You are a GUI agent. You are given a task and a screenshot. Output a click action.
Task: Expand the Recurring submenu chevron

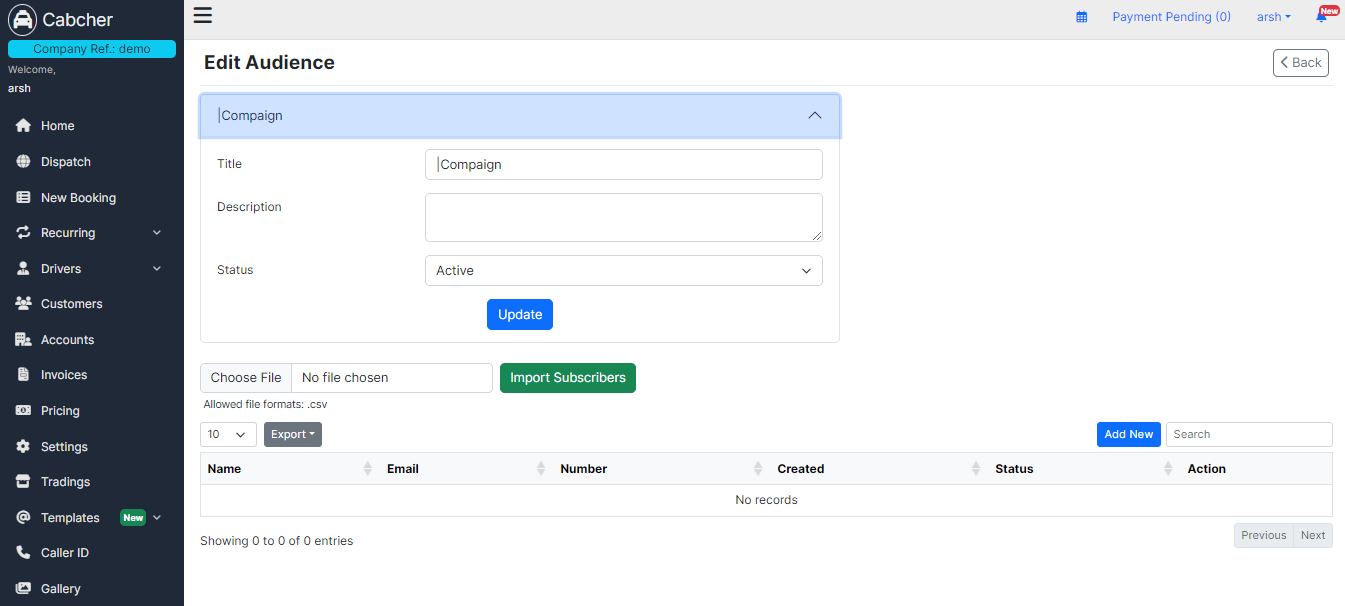click(157, 233)
